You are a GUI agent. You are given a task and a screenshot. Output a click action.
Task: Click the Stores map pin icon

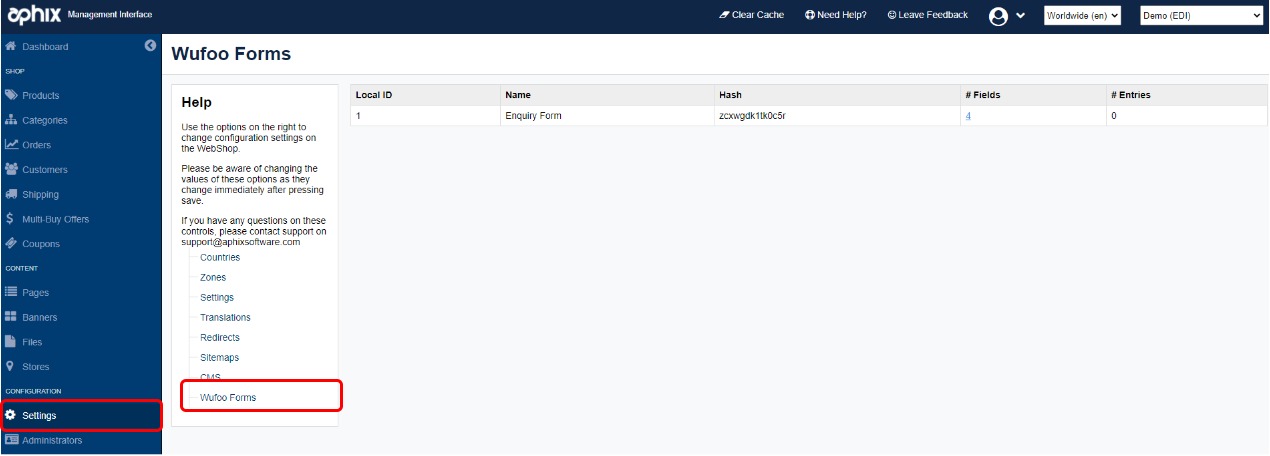(10, 366)
